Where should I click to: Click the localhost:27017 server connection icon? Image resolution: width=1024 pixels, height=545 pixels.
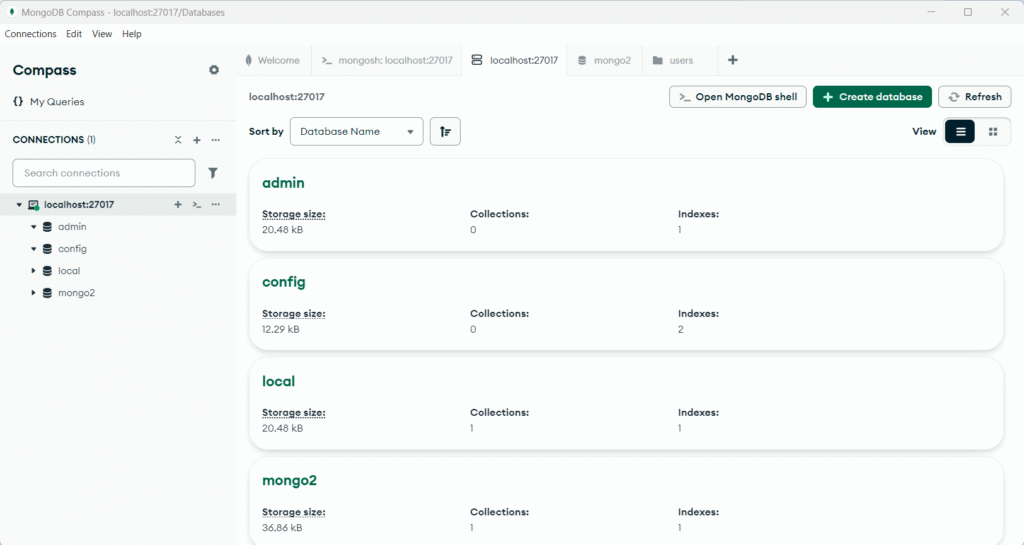click(33, 205)
